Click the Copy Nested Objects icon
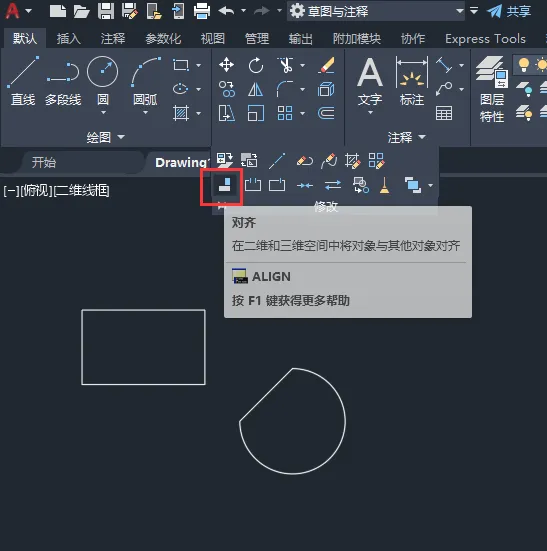 pos(361,185)
